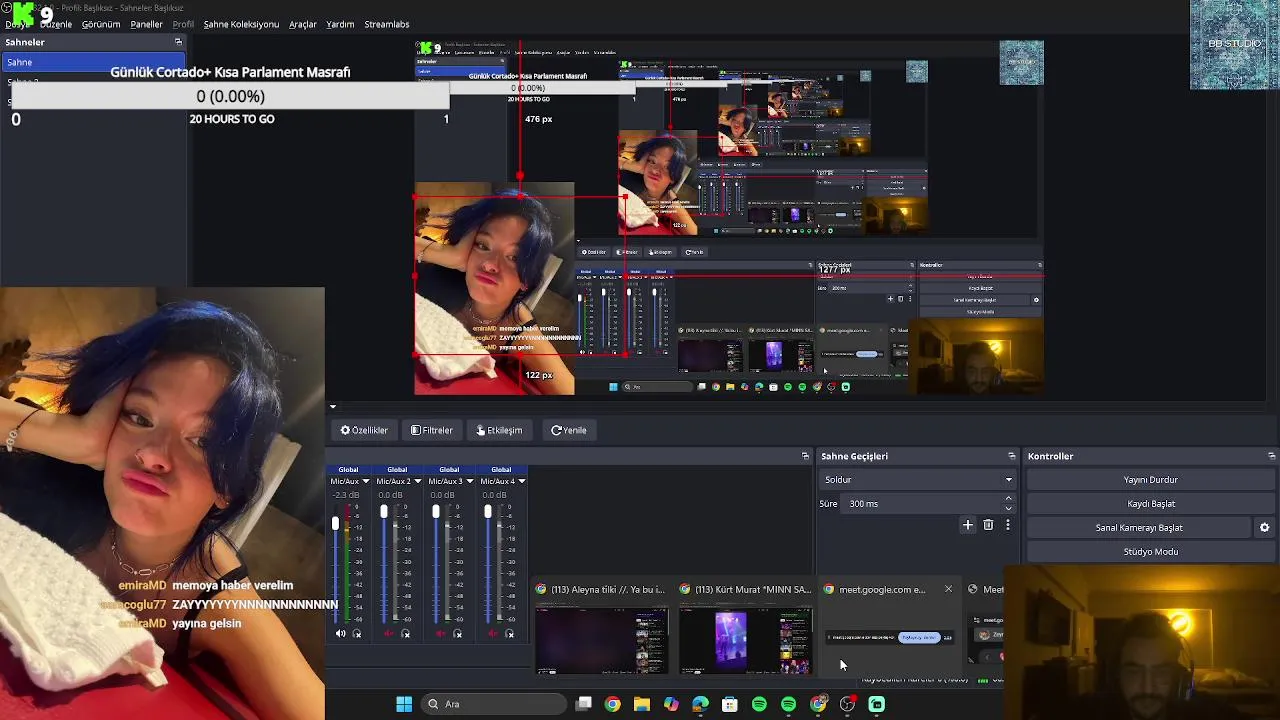Open transition properties three-dot menu
1280x720 pixels.
pos(1008,525)
